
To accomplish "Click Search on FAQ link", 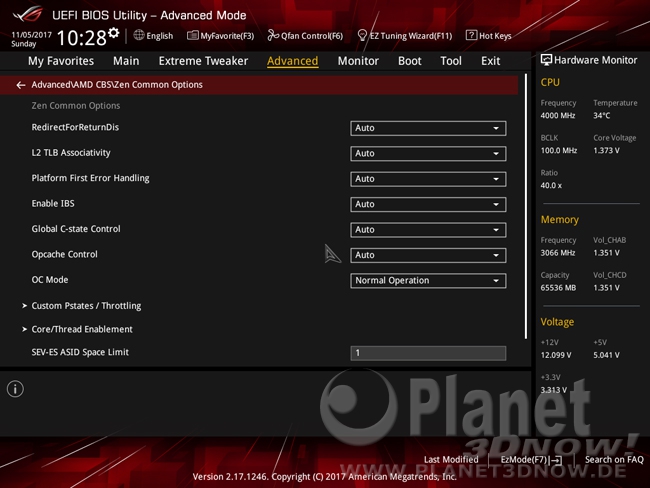I will (614, 459).
